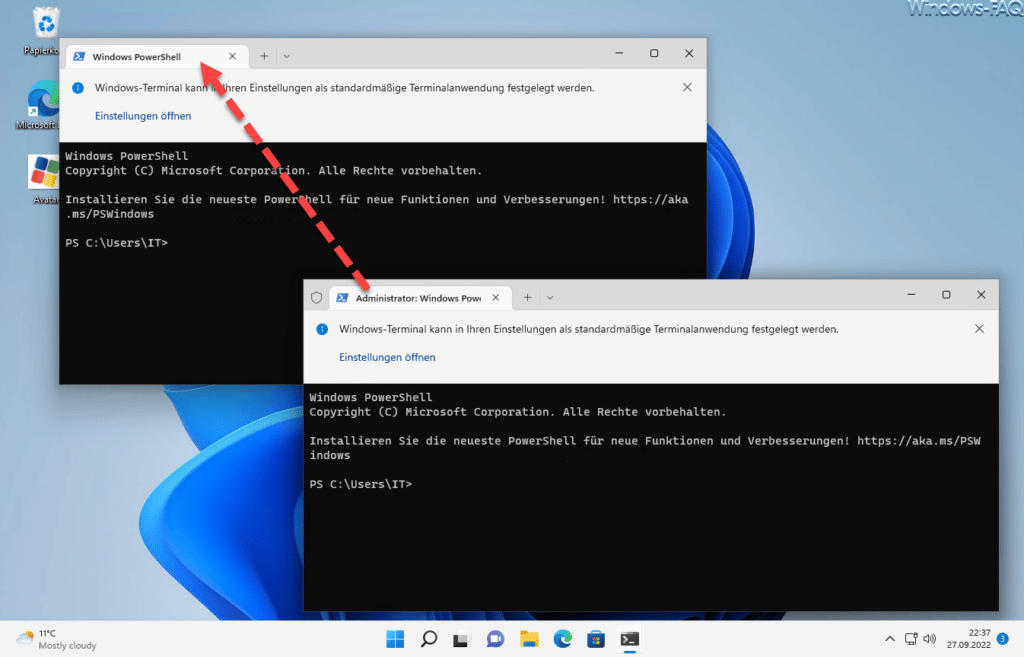Open the weather widget showing 11°C
1024x657 pixels.
coord(56,639)
